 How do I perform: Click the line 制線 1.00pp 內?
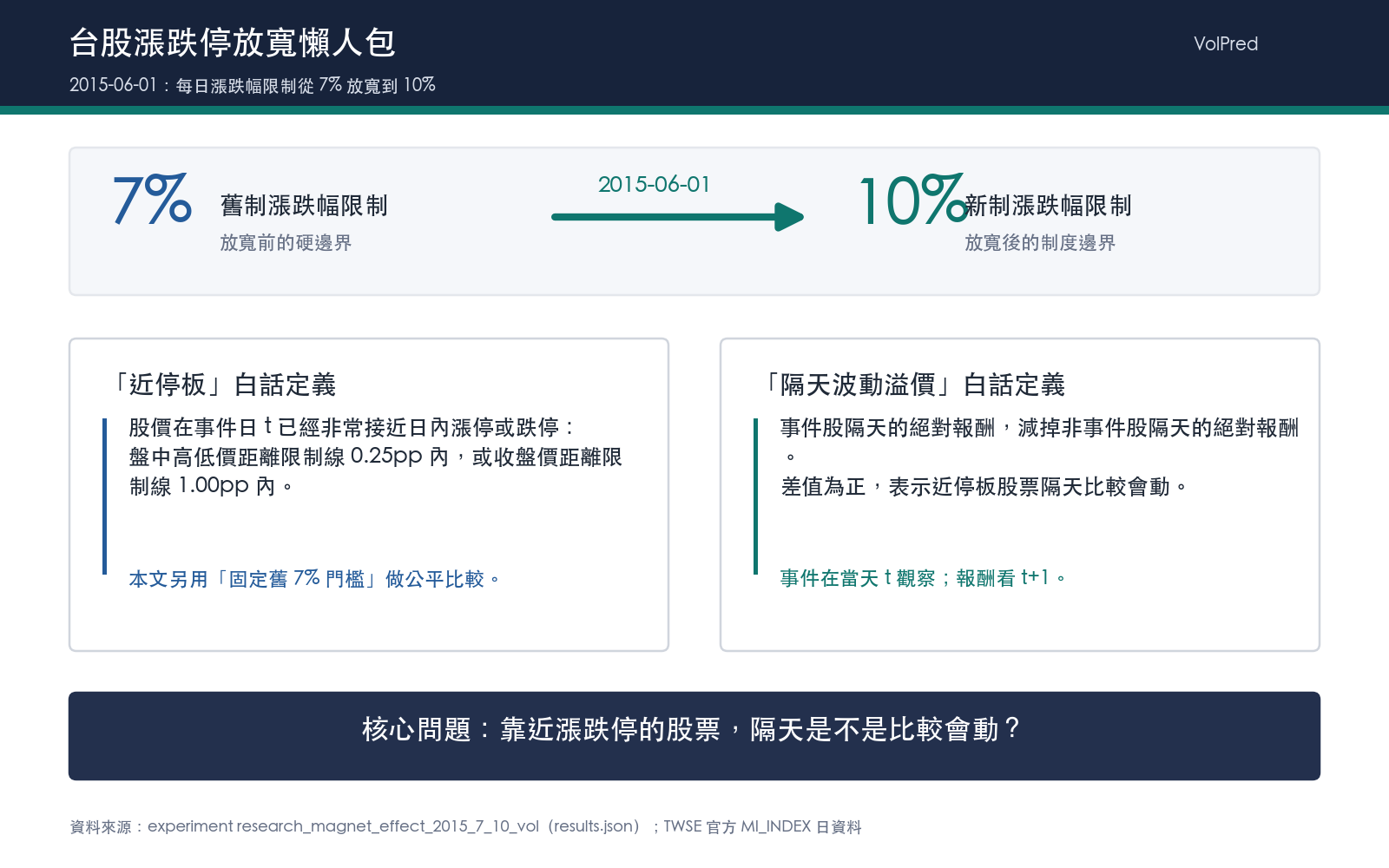click(x=211, y=486)
